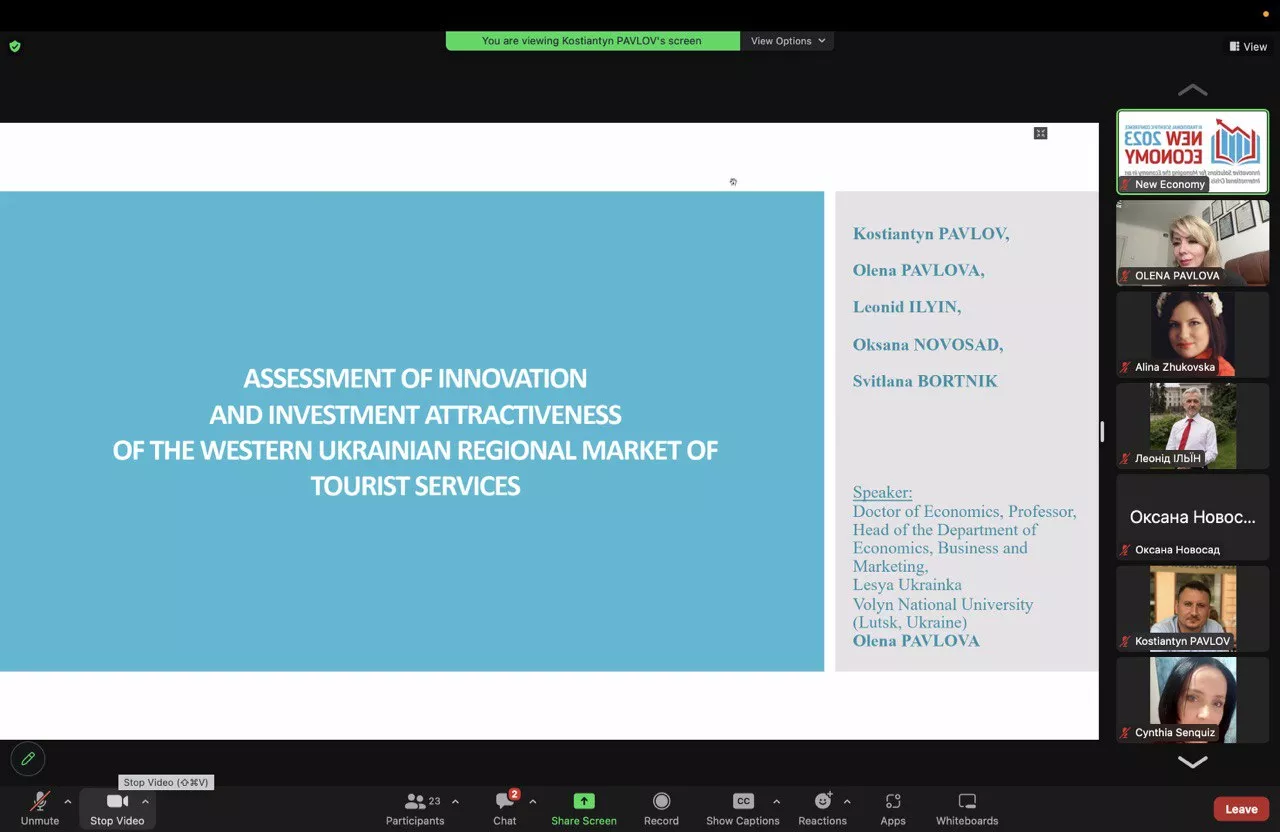The image size is (1280, 832).
Task: Leave the meeting
Action: pyautogui.click(x=1241, y=809)
